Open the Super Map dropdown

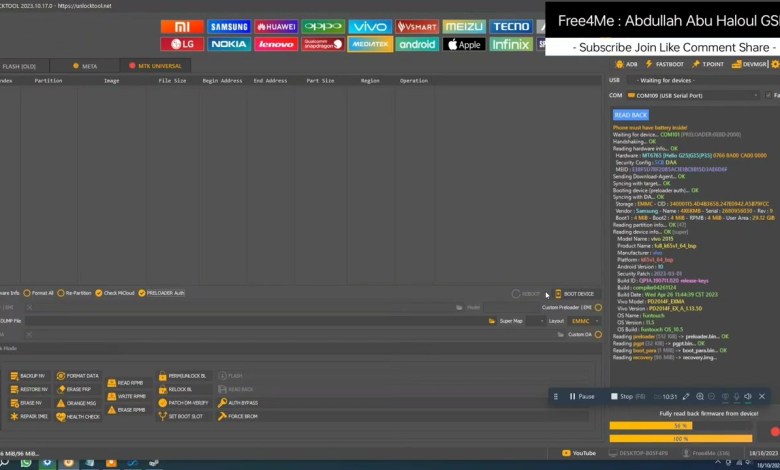pyautogui.click(x=536, y=321)
